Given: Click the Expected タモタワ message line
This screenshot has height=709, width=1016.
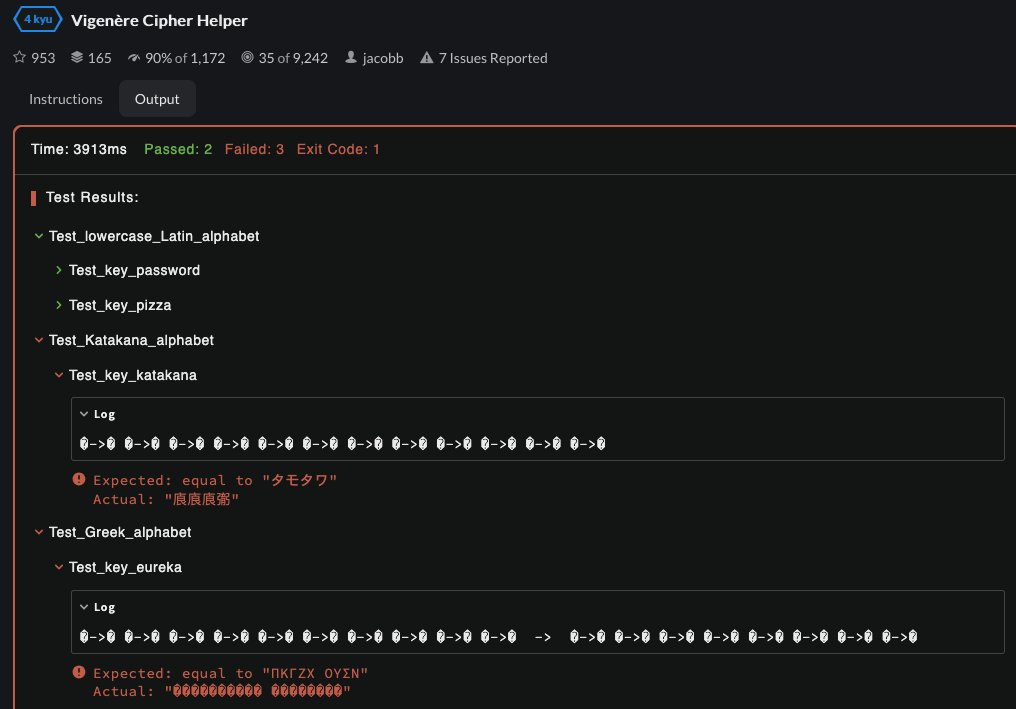Looking at the screenshot, I should pyautogui.click(x=215, y=480).
